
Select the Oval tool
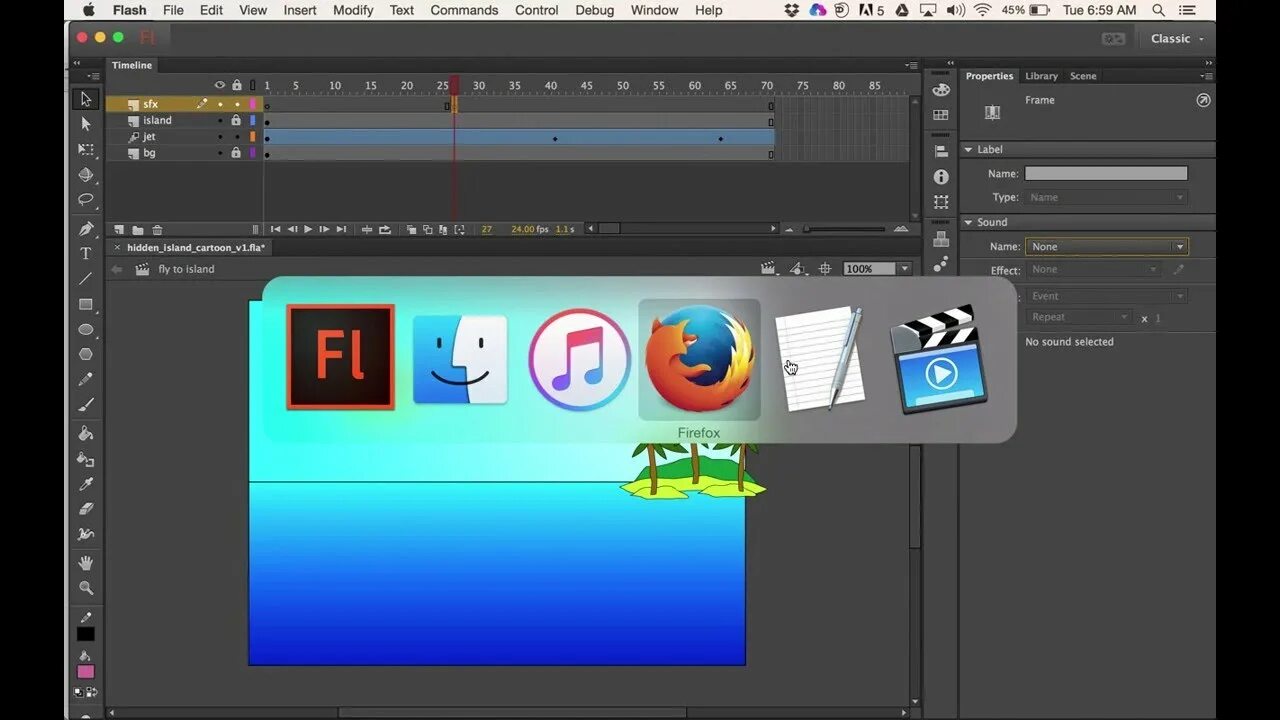pos(86,329)
